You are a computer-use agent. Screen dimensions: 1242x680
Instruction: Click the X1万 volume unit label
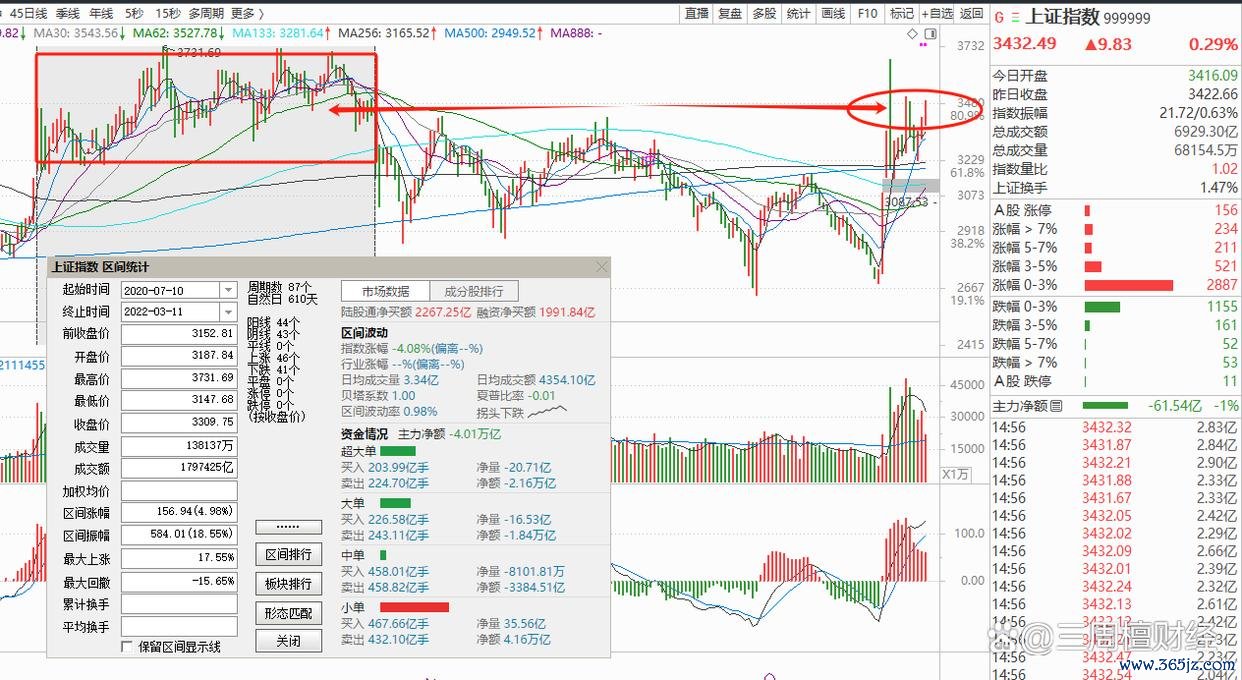point(955,475)
